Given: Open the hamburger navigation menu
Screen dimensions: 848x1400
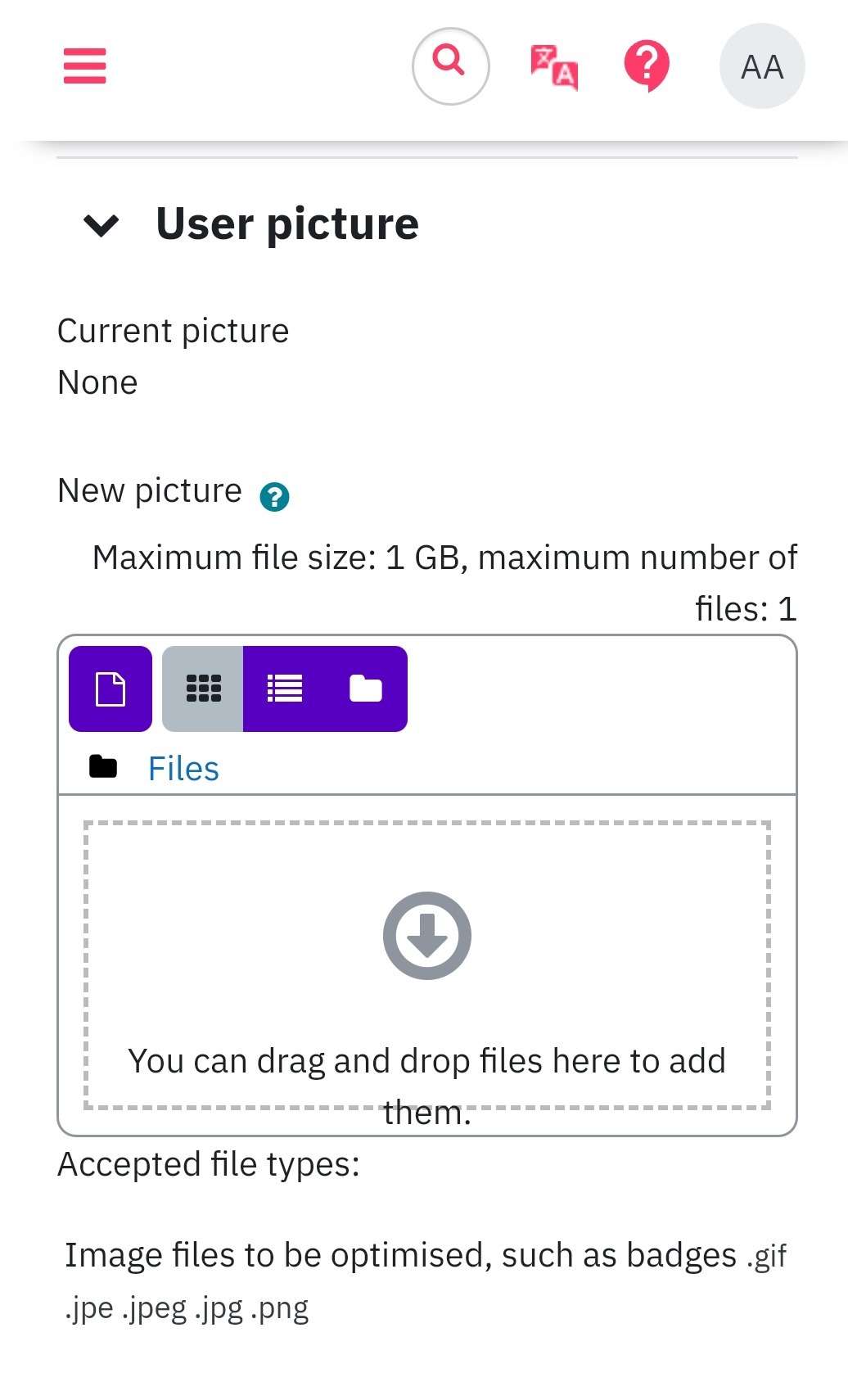Looking at the screenshot, I should 85,66.
